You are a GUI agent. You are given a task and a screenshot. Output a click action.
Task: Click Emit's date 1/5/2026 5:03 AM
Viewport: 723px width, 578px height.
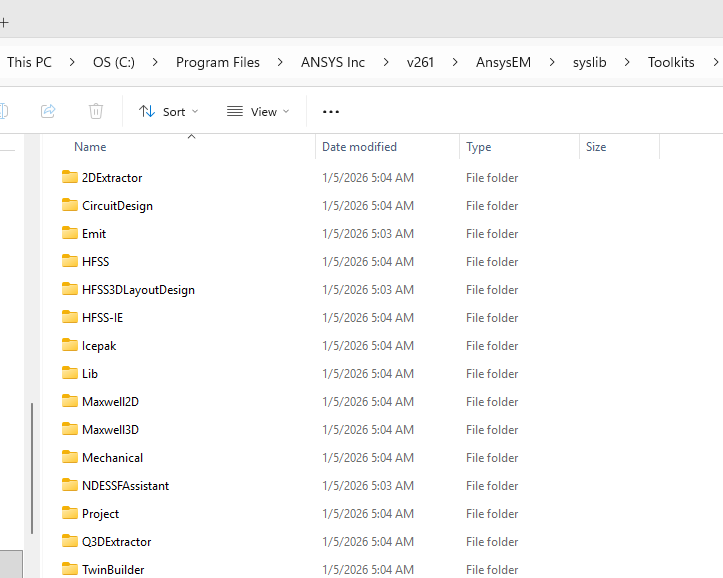coord(368,234)
